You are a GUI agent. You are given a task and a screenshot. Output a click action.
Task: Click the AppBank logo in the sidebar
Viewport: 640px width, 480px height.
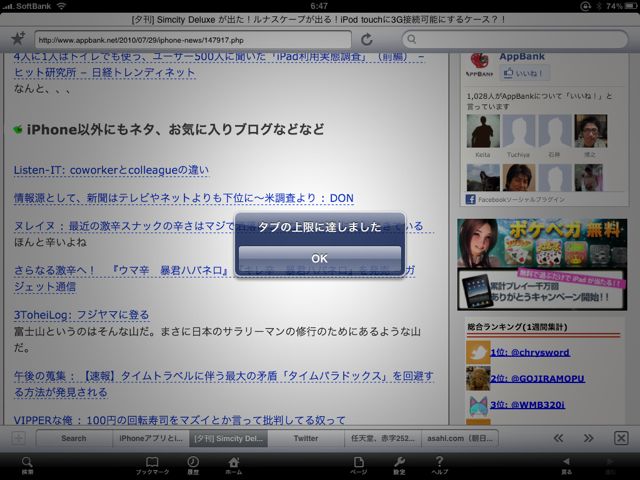tap(479, 65)
